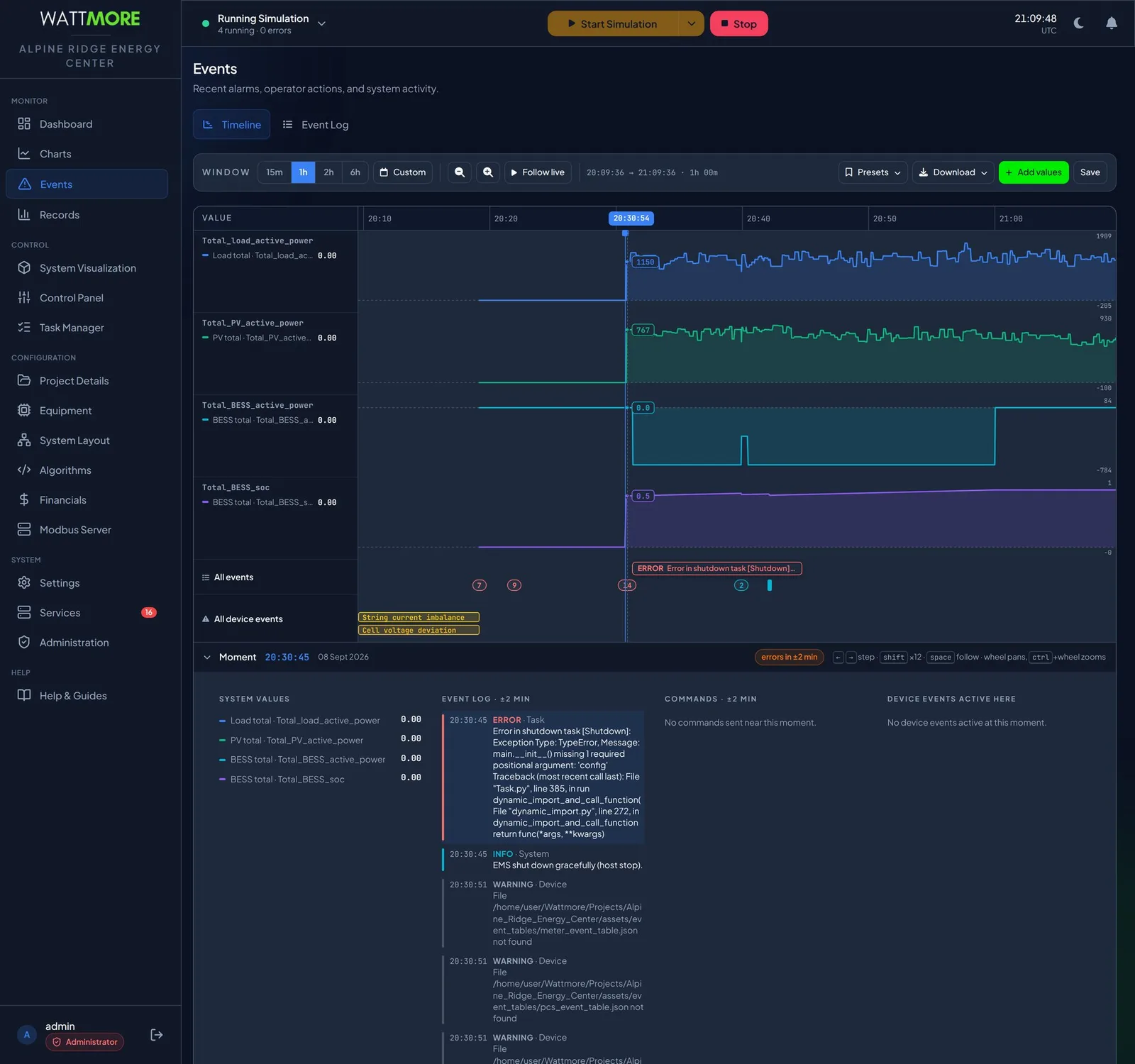Select the All device events row
1135x1064 pixels.
coord(275,619)
